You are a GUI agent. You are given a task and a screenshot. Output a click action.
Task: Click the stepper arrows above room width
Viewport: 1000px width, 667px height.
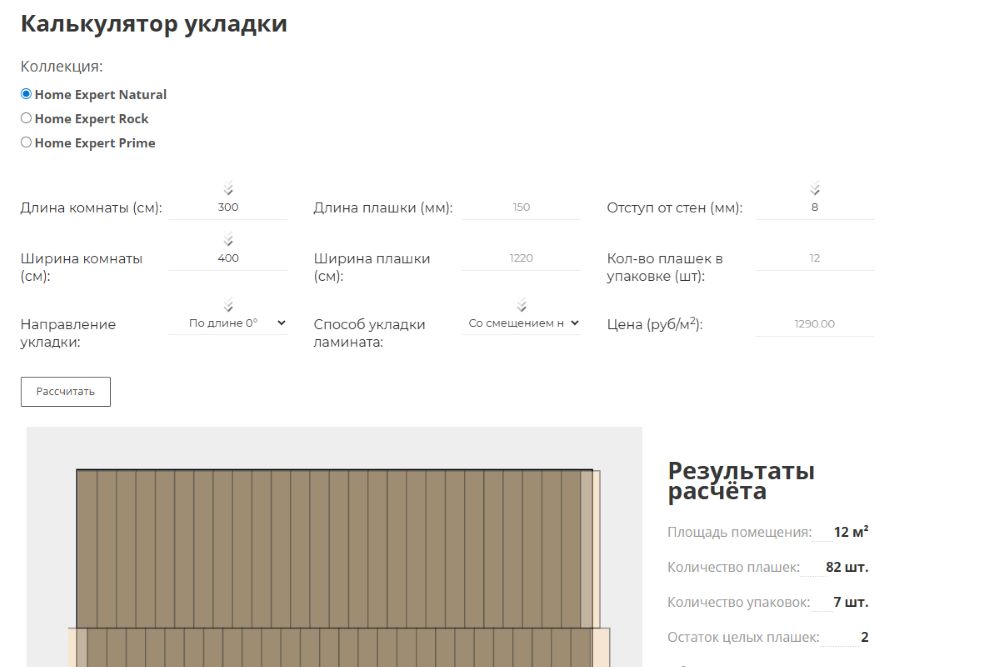229,240
